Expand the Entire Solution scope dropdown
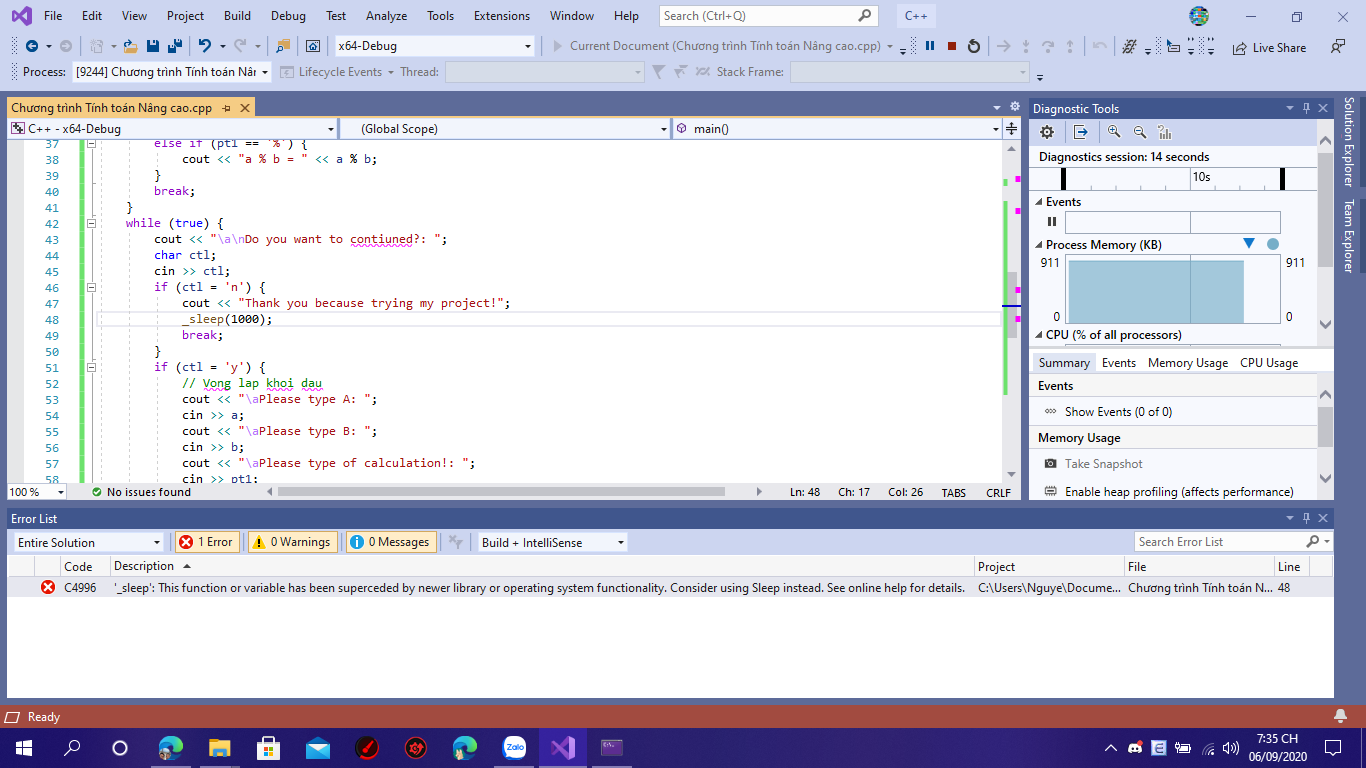 [88, 542]
